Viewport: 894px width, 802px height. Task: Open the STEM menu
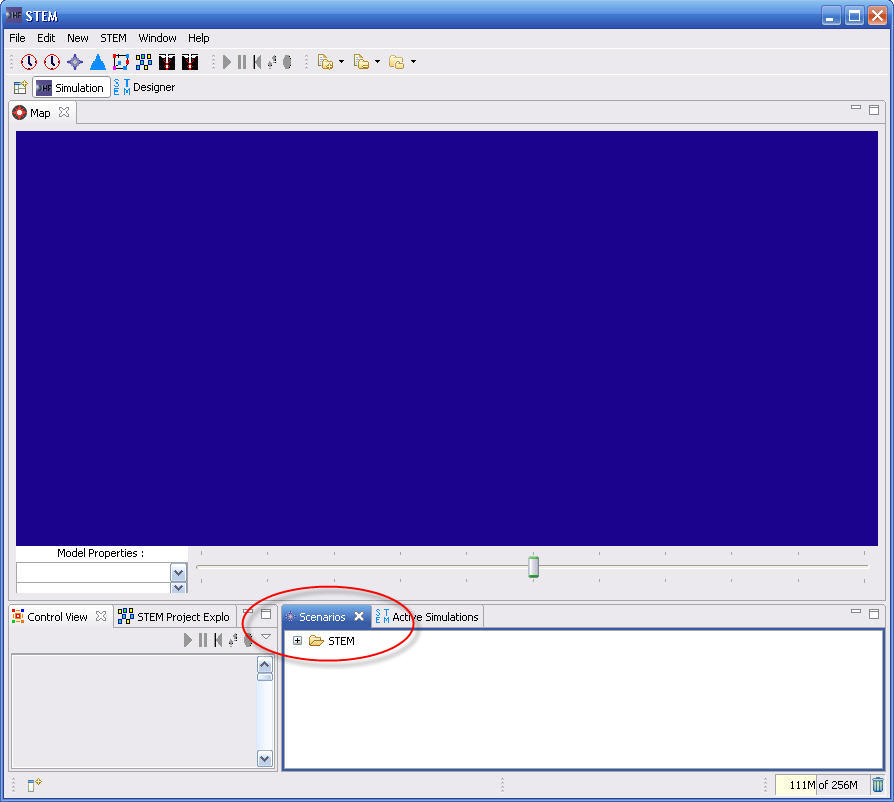(x=113, y=38)
